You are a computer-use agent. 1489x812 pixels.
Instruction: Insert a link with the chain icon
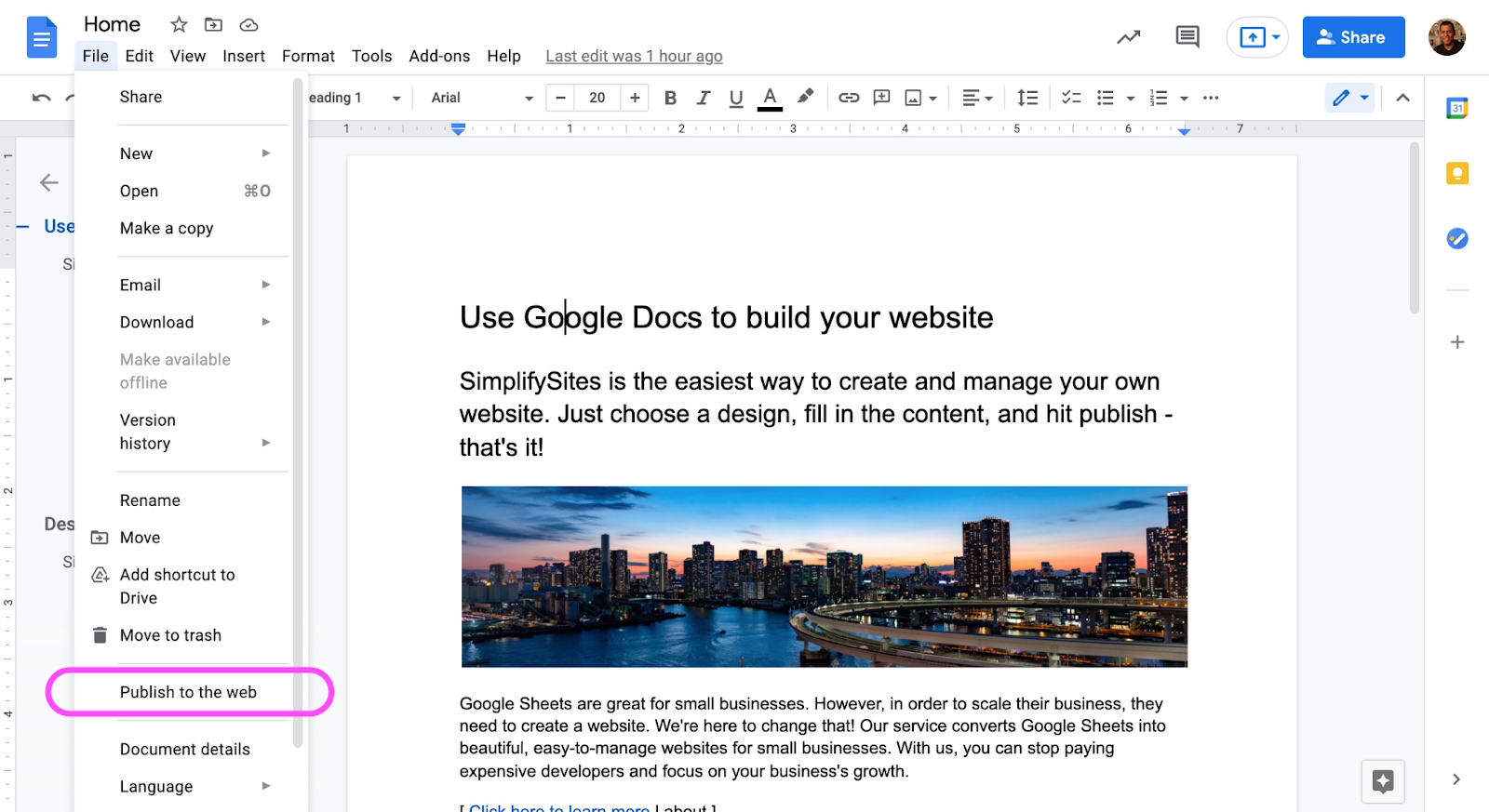point(849,98)
